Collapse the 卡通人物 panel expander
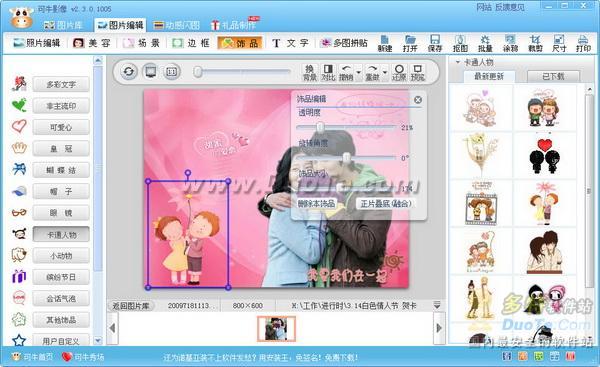 [458, 62]
